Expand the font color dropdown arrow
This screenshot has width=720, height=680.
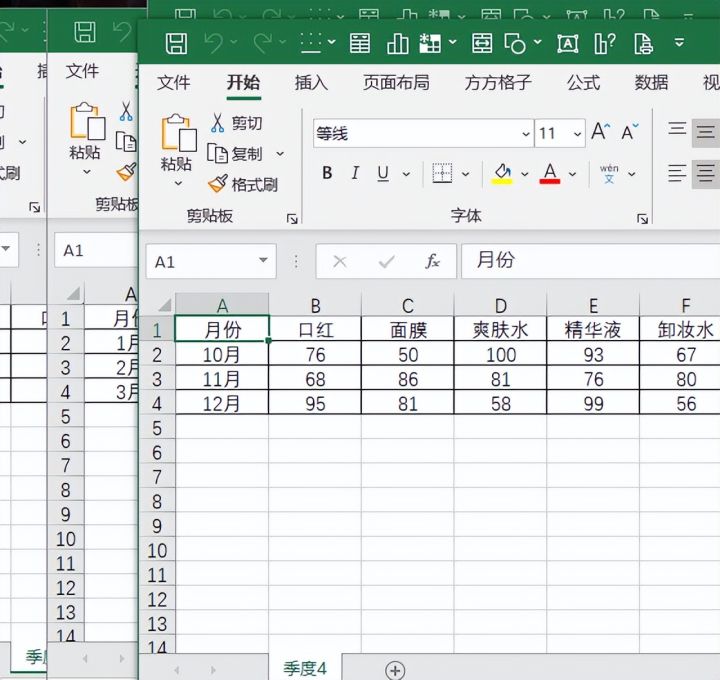(x=572, y=174)
